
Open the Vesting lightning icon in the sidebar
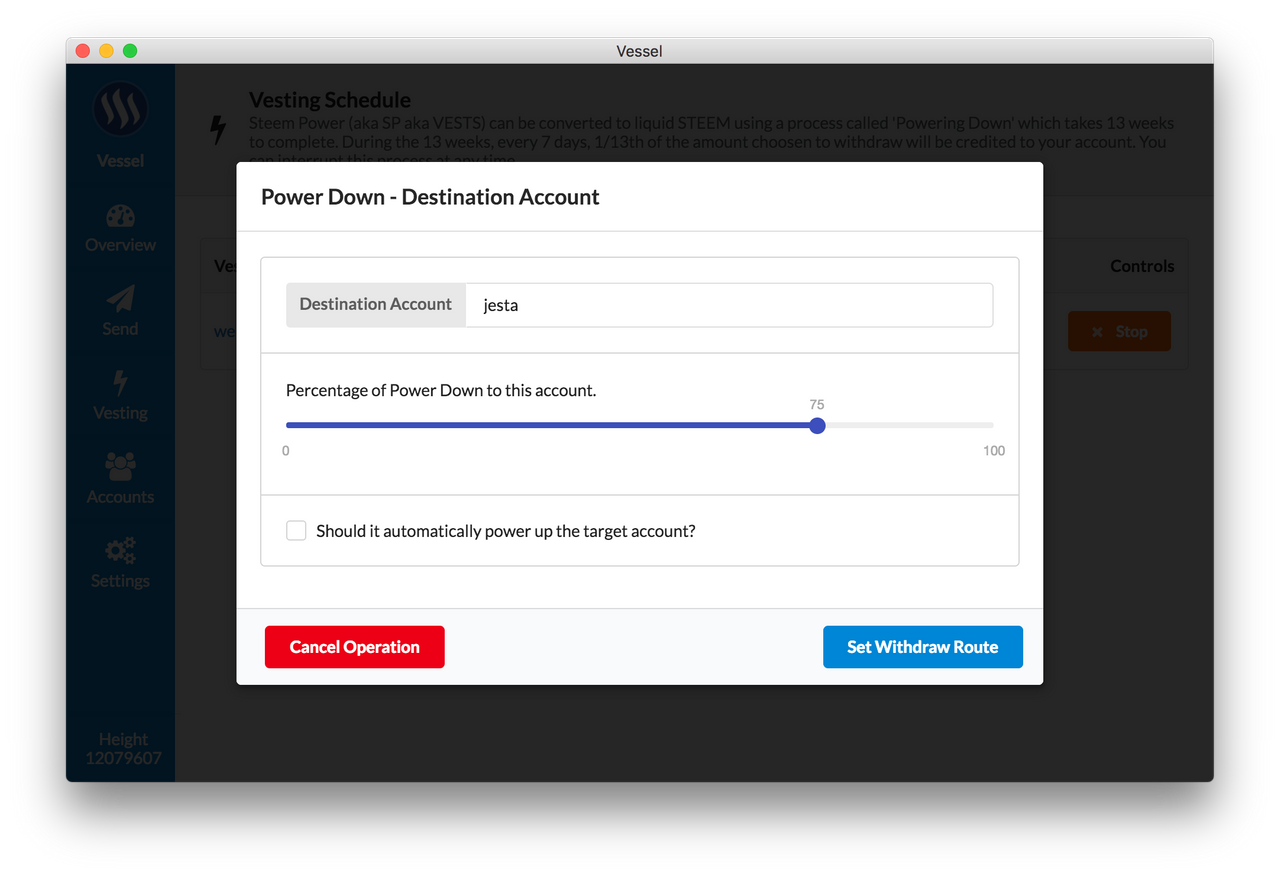coord(120,383)
